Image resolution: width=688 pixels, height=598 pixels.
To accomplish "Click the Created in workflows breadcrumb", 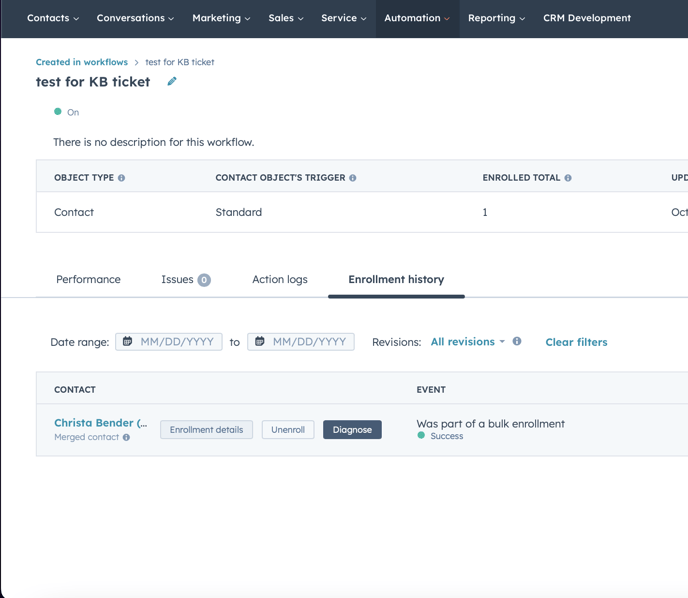I will 82,62.
